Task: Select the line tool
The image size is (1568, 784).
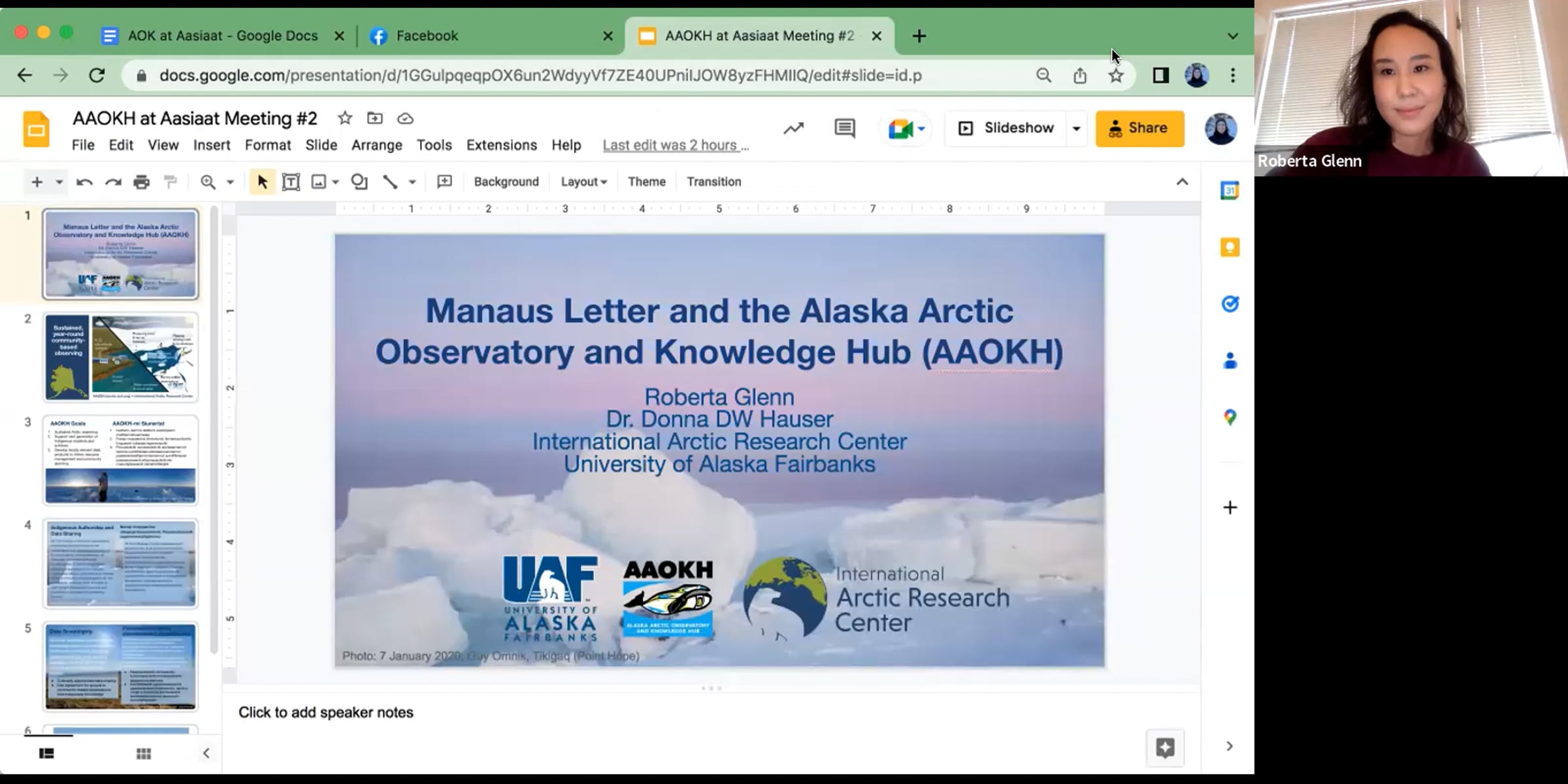Action: (390, 182)
